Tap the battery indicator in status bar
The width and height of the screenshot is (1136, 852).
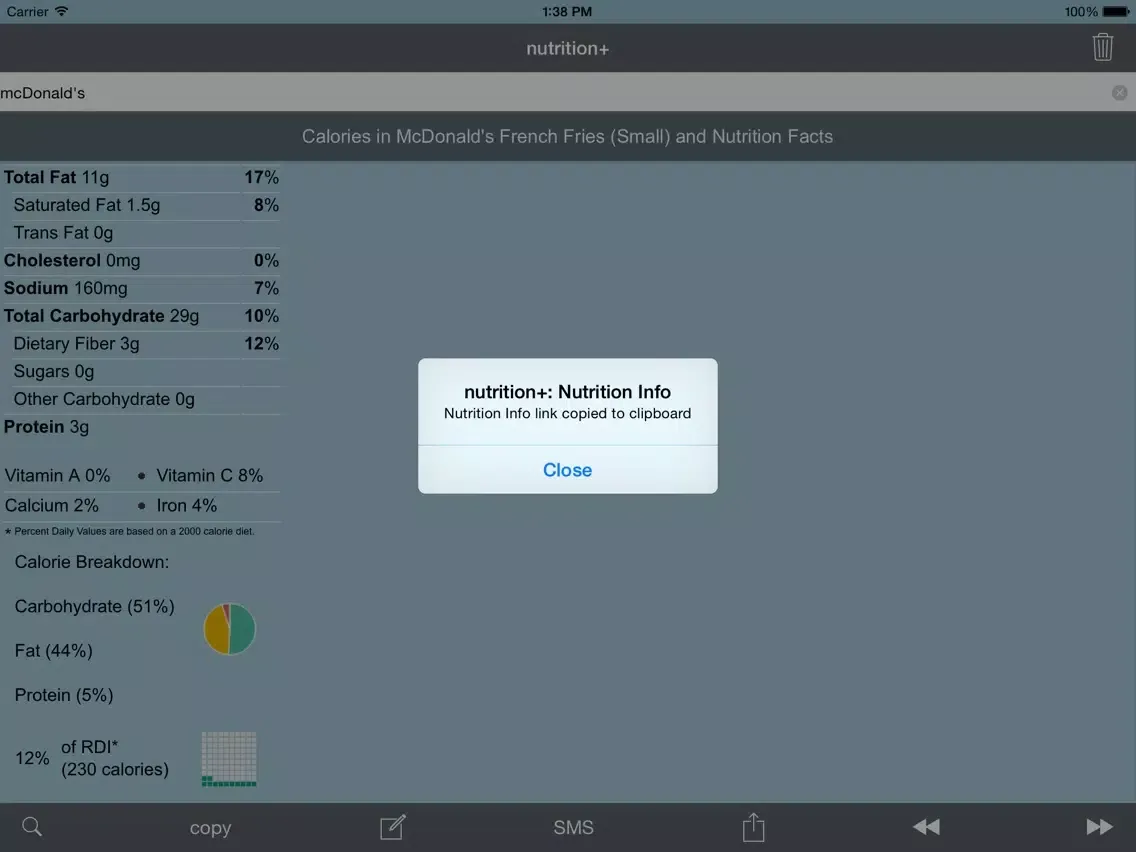click(x=1116, y=12)
